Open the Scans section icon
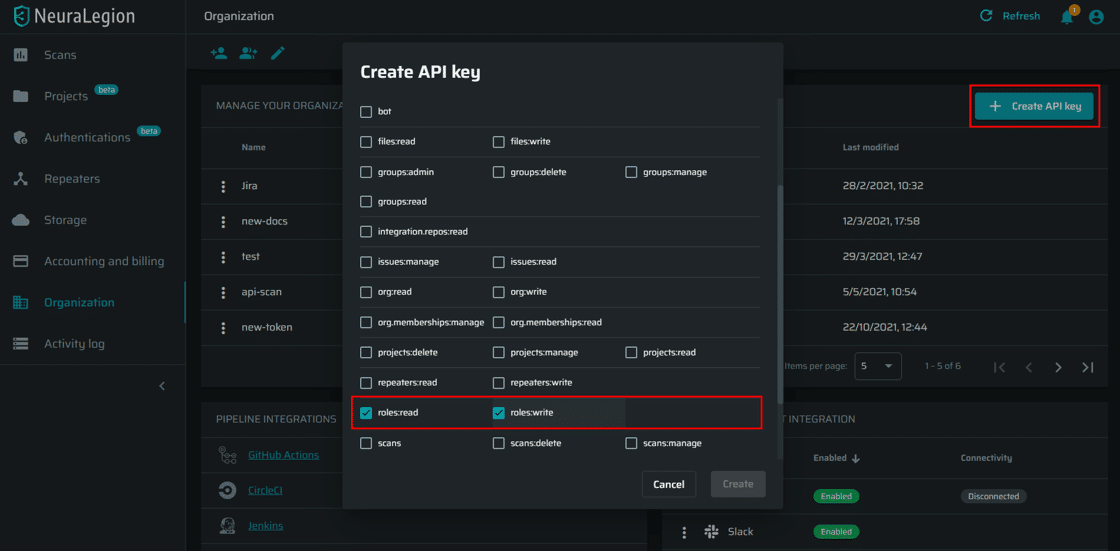The width and height of the screenshot is (1120, 551). coord(21,55)
